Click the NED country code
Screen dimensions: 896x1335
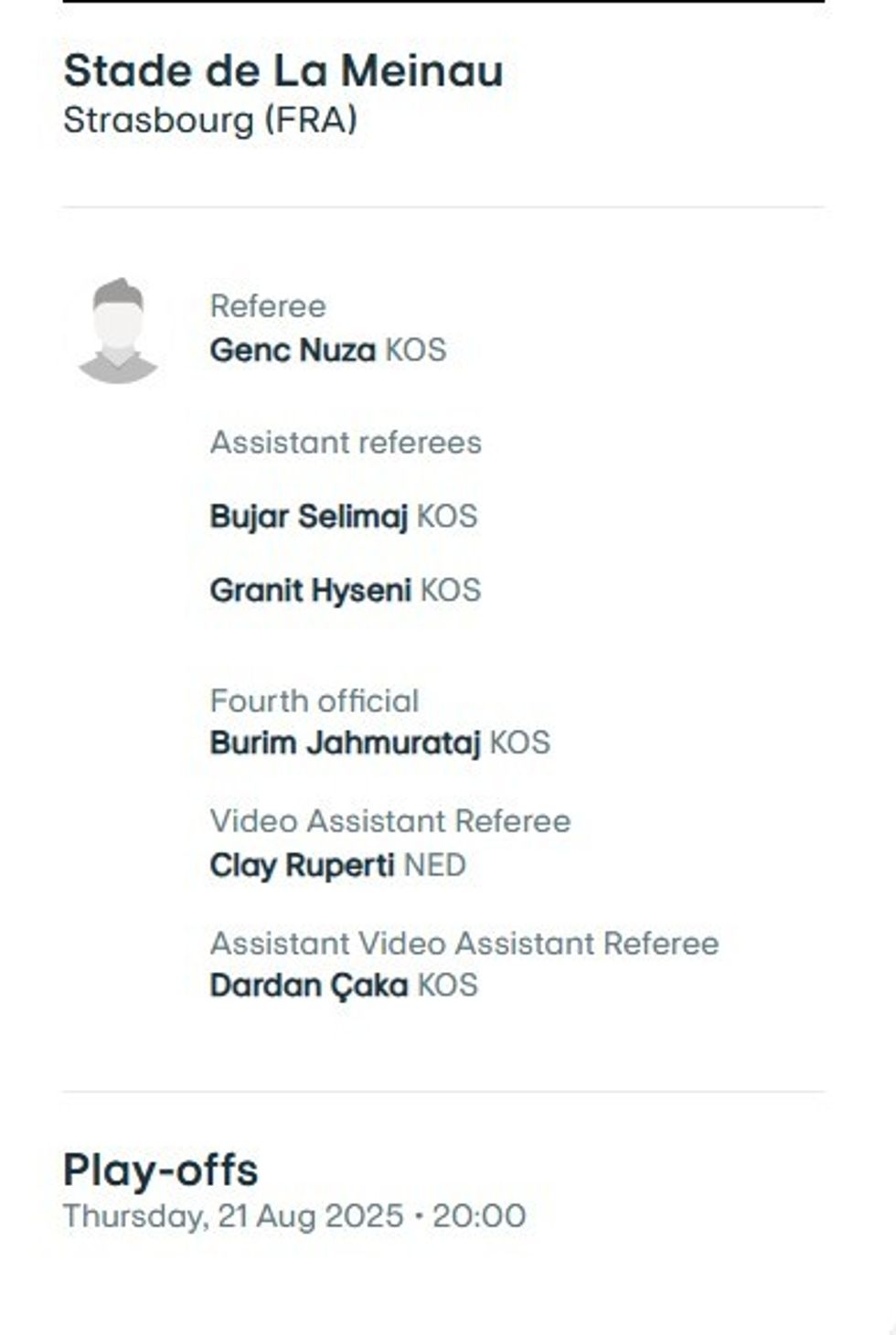tap(435, 865)
